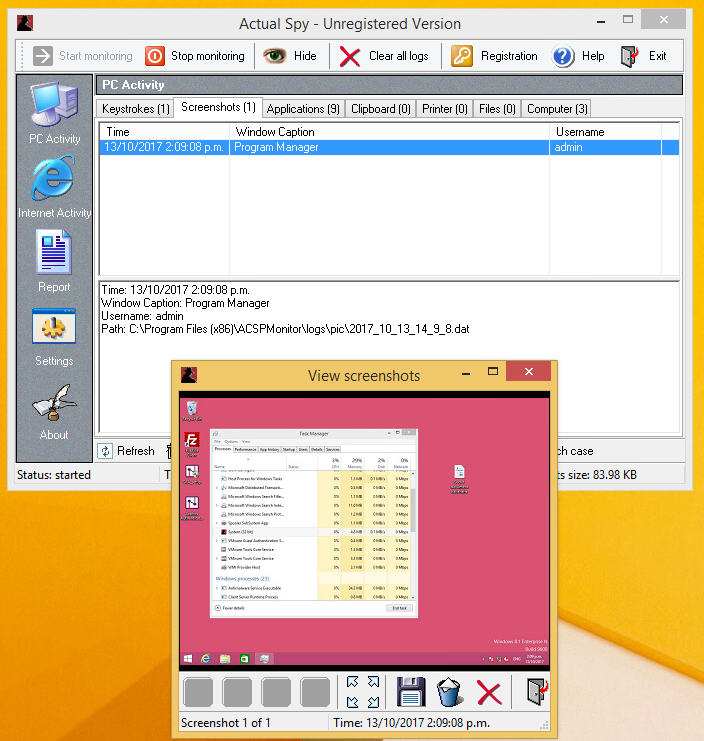The image size is (704, 741).
Task: Click the exit door icon in View screenshots
Action: point(537,692)
